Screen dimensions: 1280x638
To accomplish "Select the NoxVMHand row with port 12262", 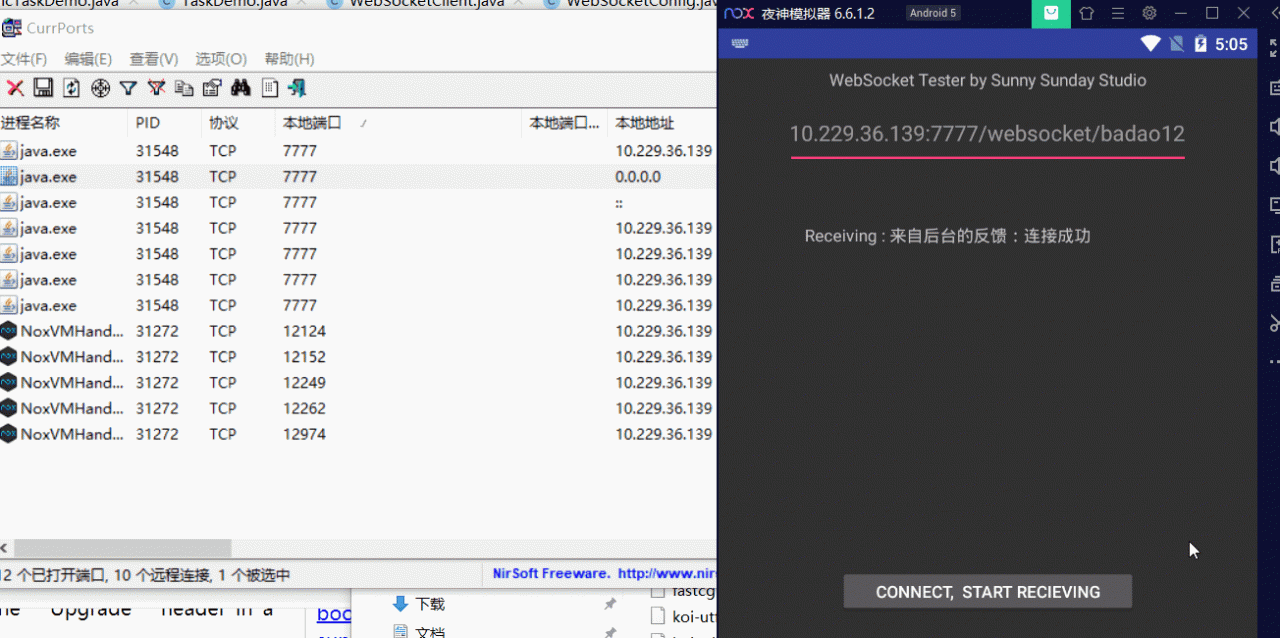I will (358, 408).
